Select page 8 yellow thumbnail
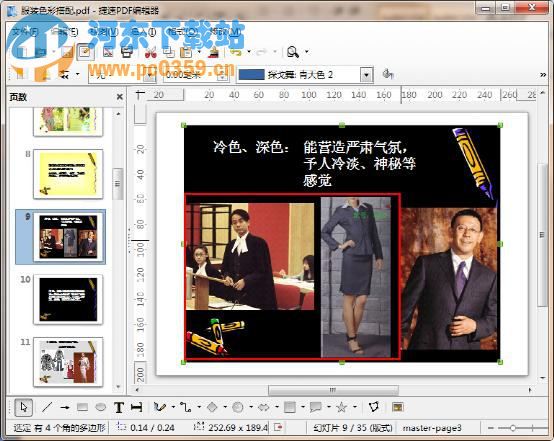This screenshot has width=554, height=441. [68, 174]
